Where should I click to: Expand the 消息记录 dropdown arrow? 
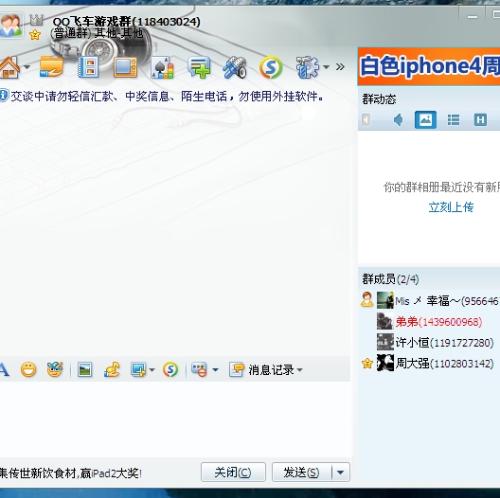[x=299, y=370]
